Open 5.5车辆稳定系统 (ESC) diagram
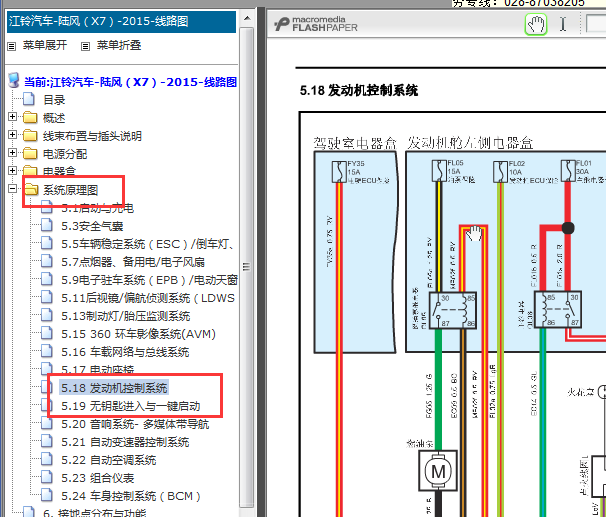The height and width of the screenshot is (517, 606). tap(148, 244)
